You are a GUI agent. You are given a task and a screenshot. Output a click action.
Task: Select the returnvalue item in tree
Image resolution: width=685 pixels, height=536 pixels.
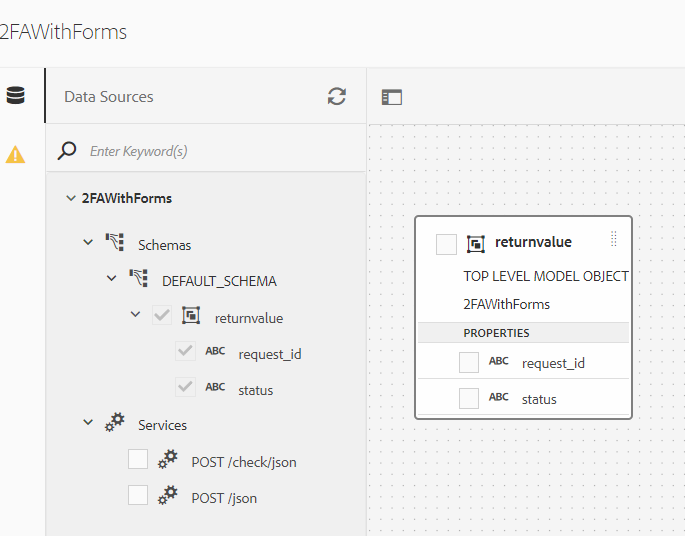pos(248,318)
